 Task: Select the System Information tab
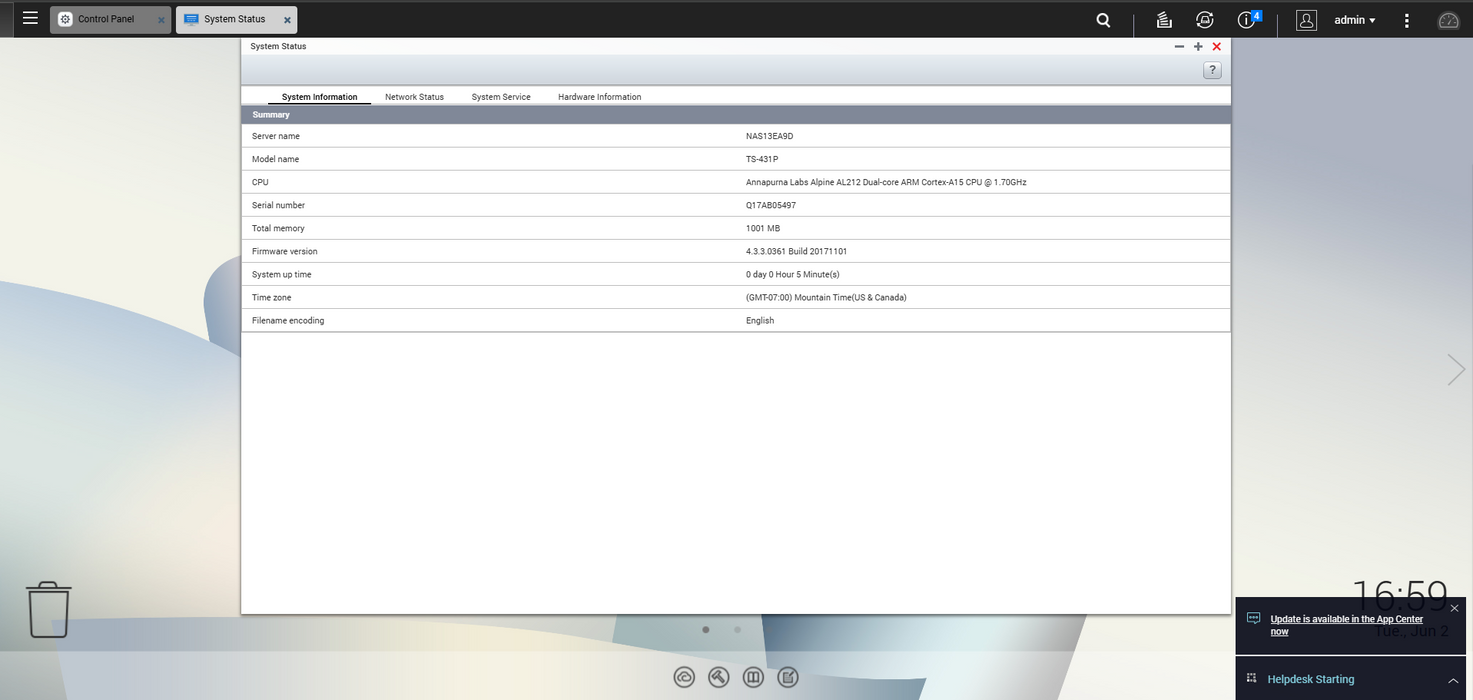coord(319,97)
